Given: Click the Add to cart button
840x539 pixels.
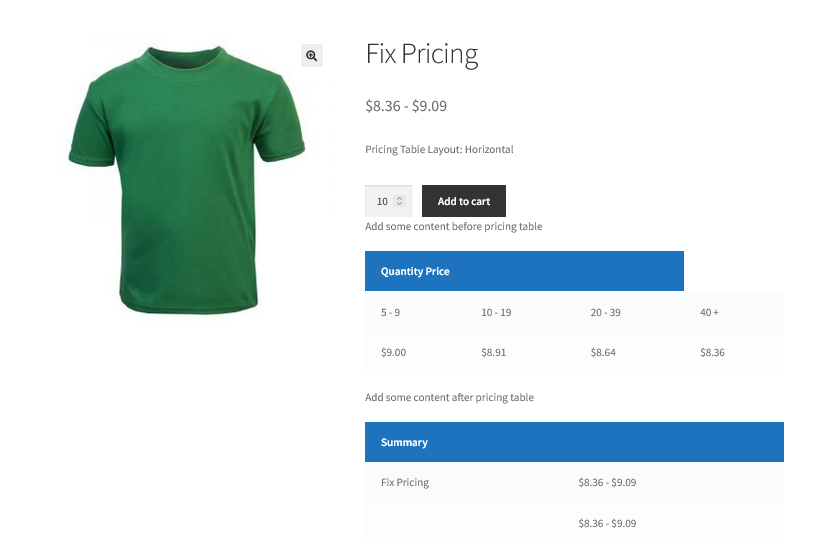Looking at the screenshot, I should pos(464,201).
